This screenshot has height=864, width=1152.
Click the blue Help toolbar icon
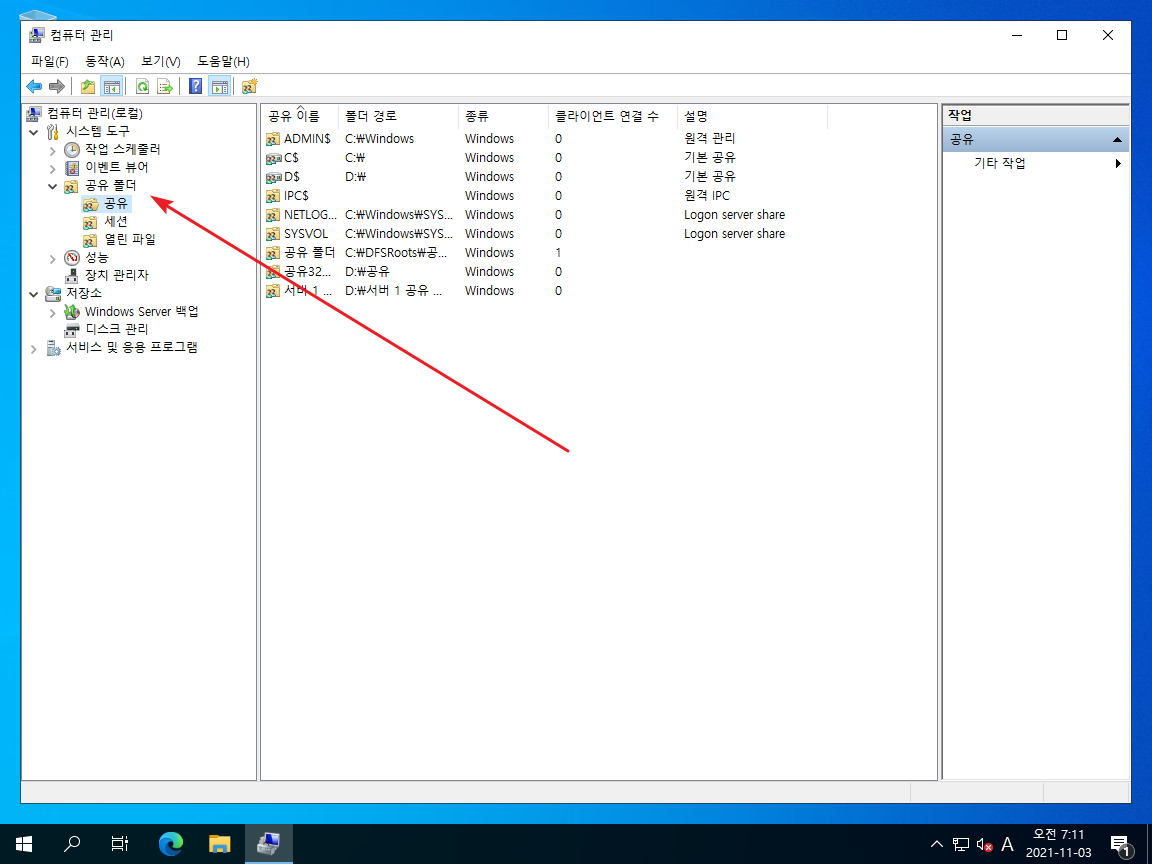[x=195, y=86]
